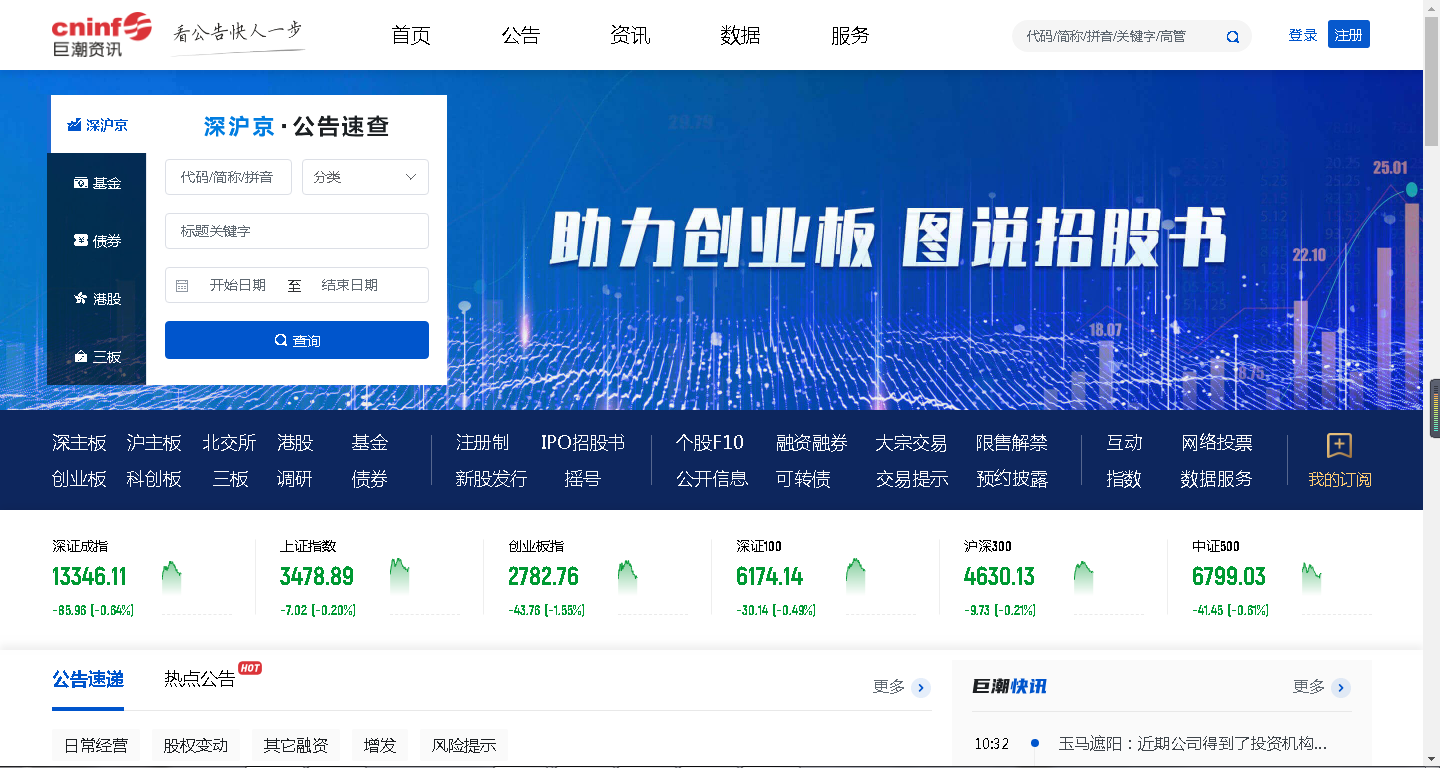The height and width of the screenshot is (768, 1440).
Task: Click the 风险提示 filter tag
Action: 464,746
